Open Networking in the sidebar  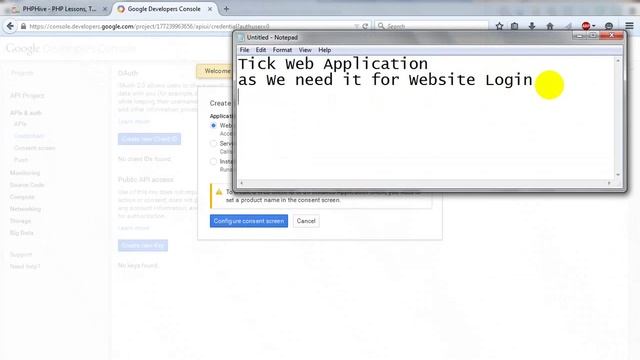pos(25,209)
